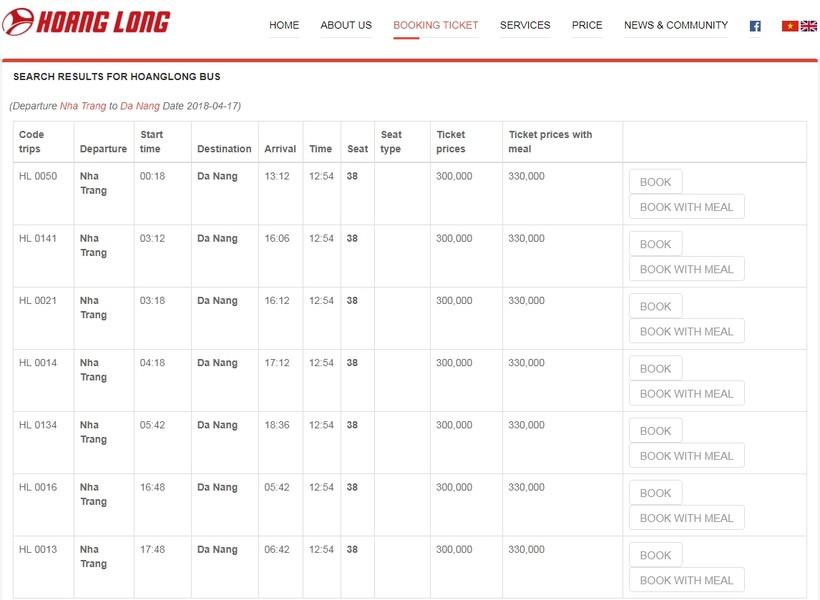Book trip HL 0134
The width and height of the screenshot is (820, 600).
click(655, 431)
